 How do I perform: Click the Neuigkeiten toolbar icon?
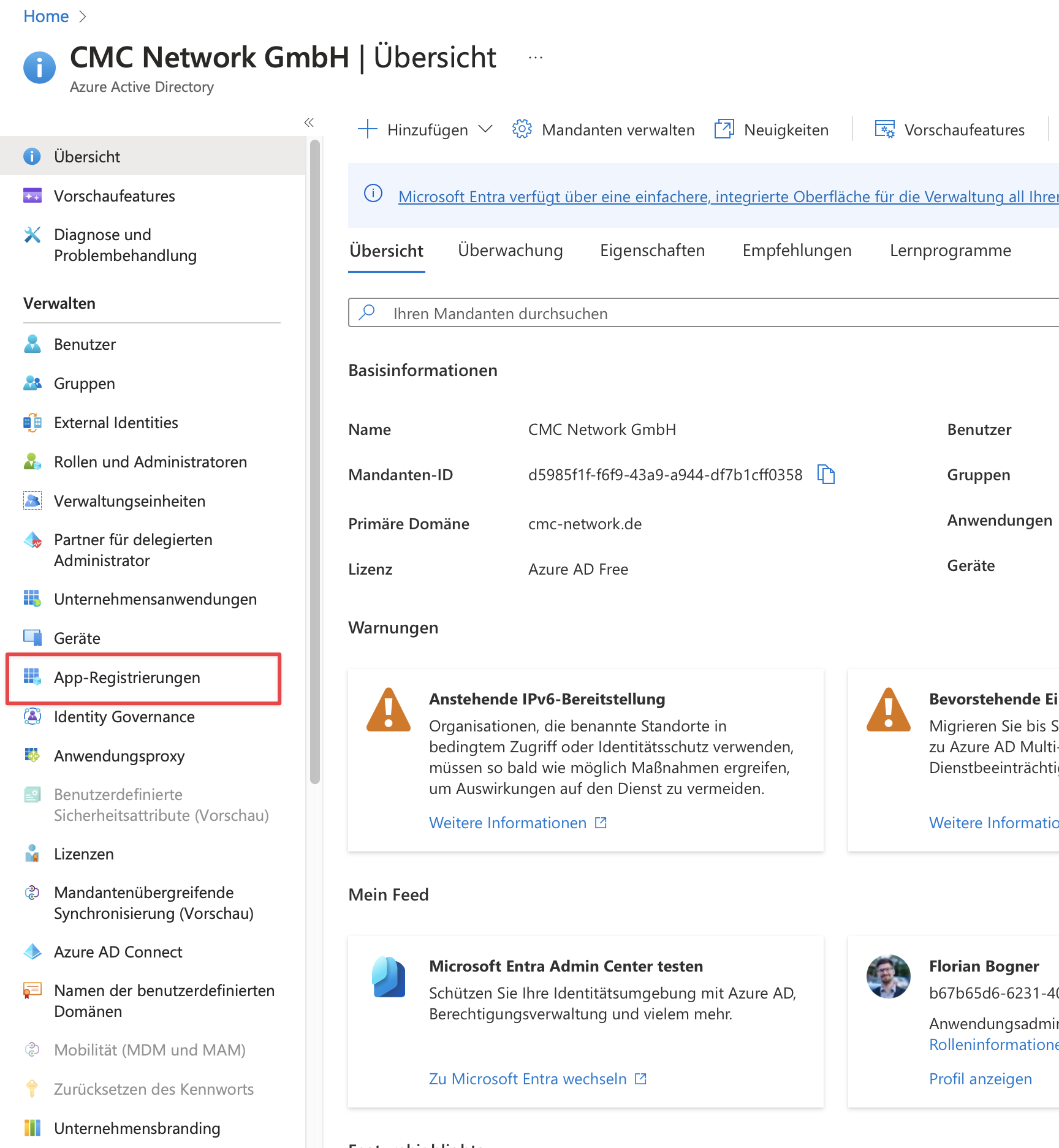[x=724, y=129]
